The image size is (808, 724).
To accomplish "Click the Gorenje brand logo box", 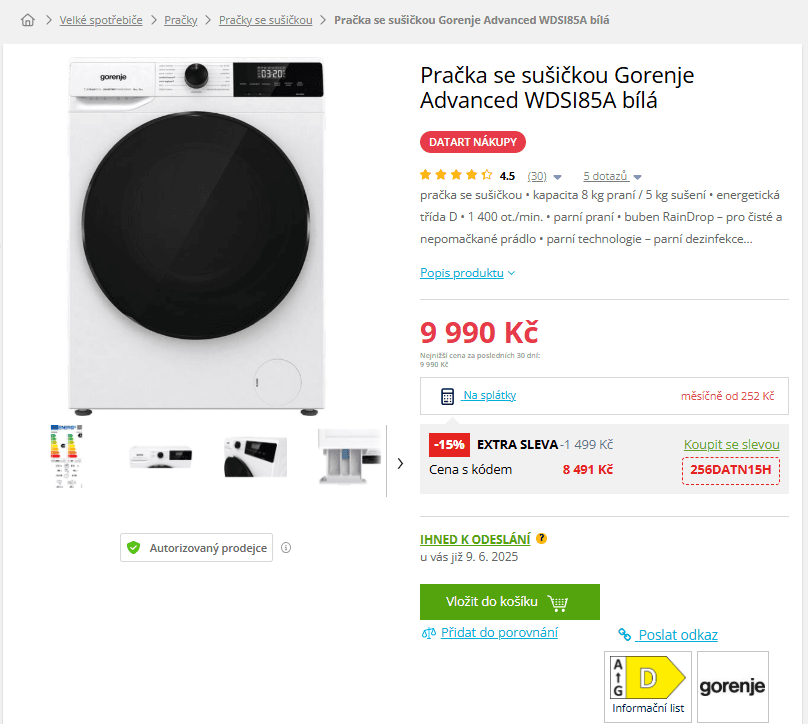I will tap(733, 686).
